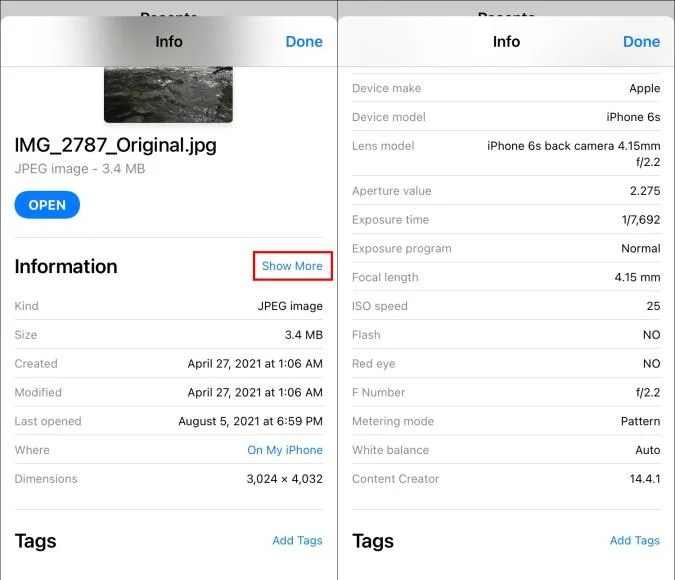Select the IMG_2787_Original.jpg file name
Image resolution: width=675 pixels, height=580 pixels.
tap(115, 145)
